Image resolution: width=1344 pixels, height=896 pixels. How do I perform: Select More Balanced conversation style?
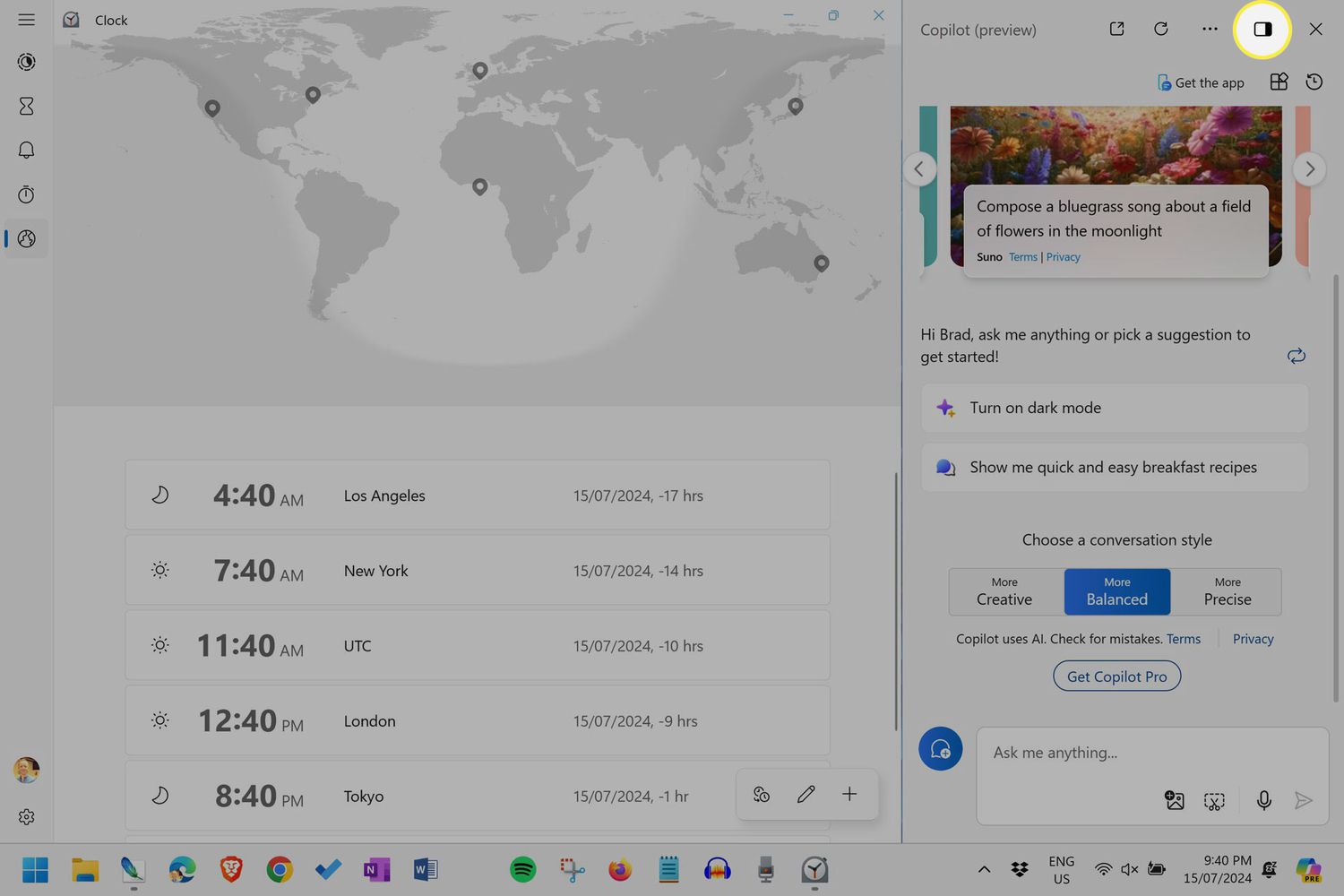tap(1116, 591)
